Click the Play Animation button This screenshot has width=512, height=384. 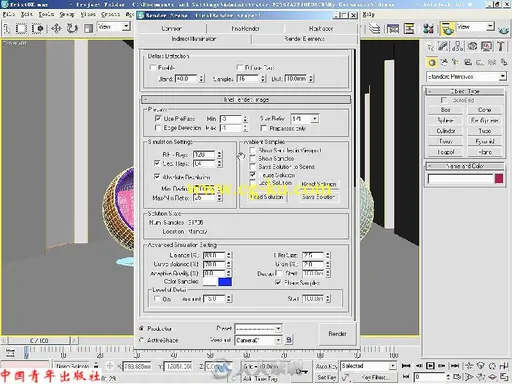(x=430, y=366)
